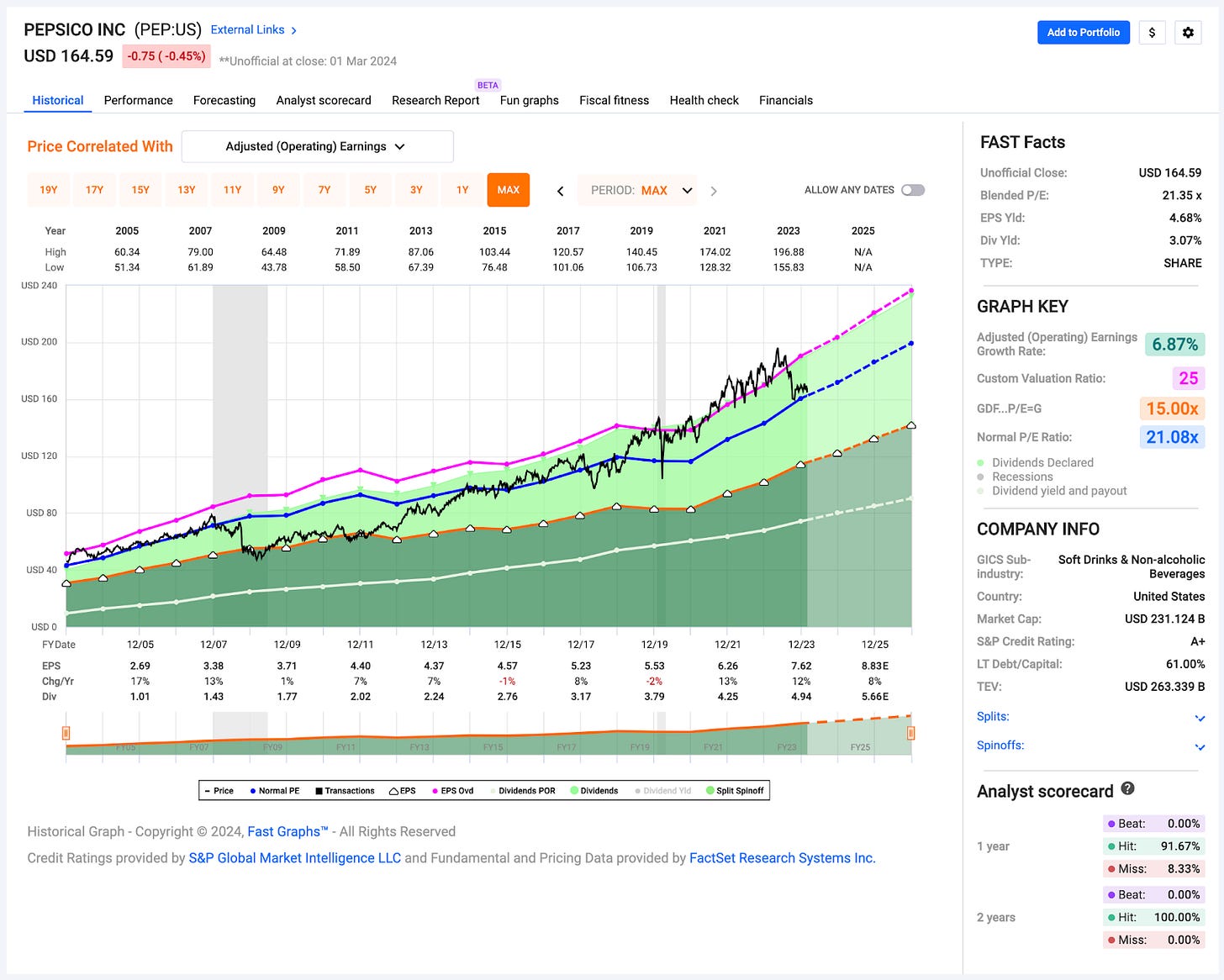Switch to the Historical tab
The image size is (1224, 980).
[x=58, y=100]
